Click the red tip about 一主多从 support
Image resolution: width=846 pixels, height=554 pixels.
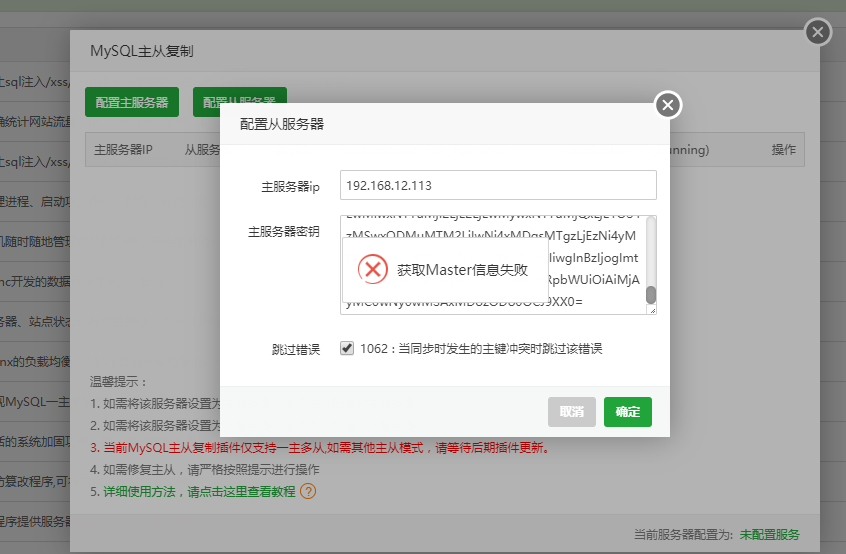point(321,448)
